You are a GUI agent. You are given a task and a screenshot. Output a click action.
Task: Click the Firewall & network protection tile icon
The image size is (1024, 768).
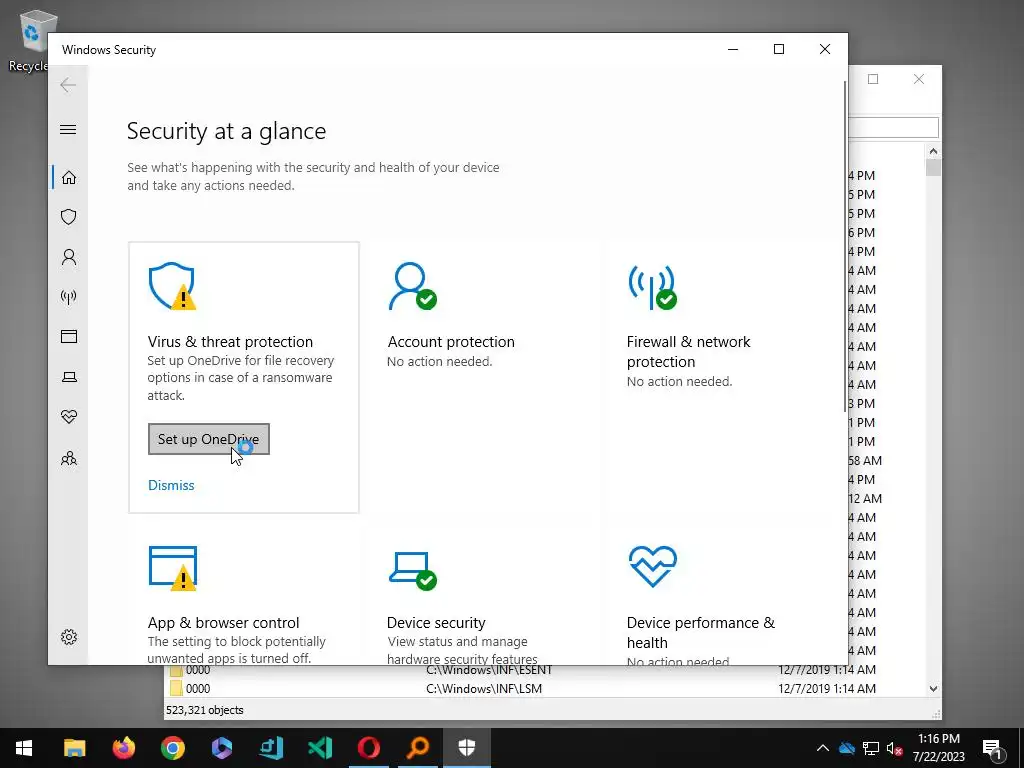pyautogui.click(x=652, y=287)
